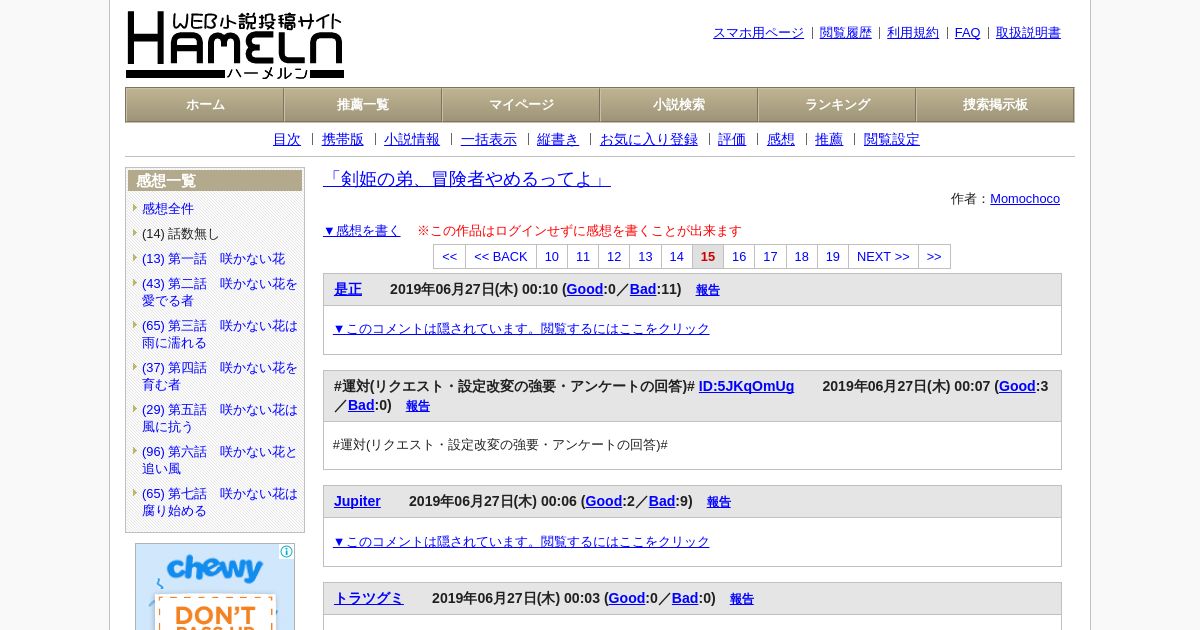Open ID:5JKqOmUg user link
The height and width of the screenshot is (630, 1200).
(x=746, y=386)
